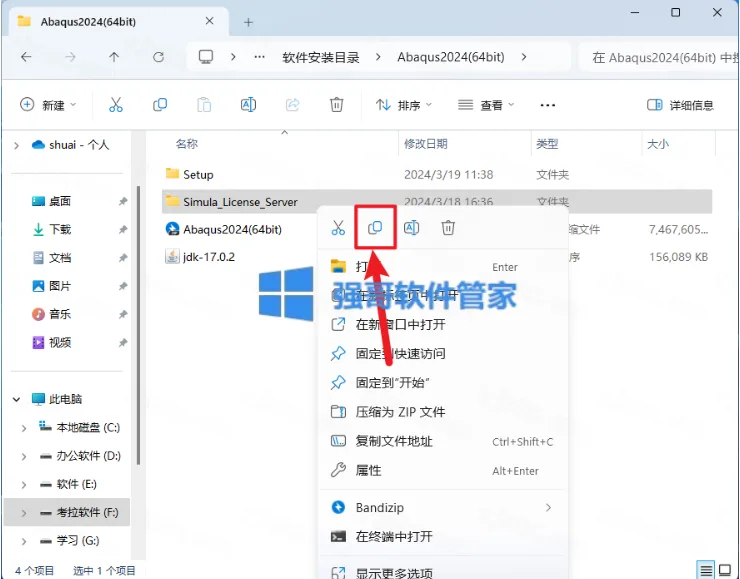Screen dimensions: 740x579
Task: Expand the shuai - 个人 OneDrive node
Action: tap(17, 145)
